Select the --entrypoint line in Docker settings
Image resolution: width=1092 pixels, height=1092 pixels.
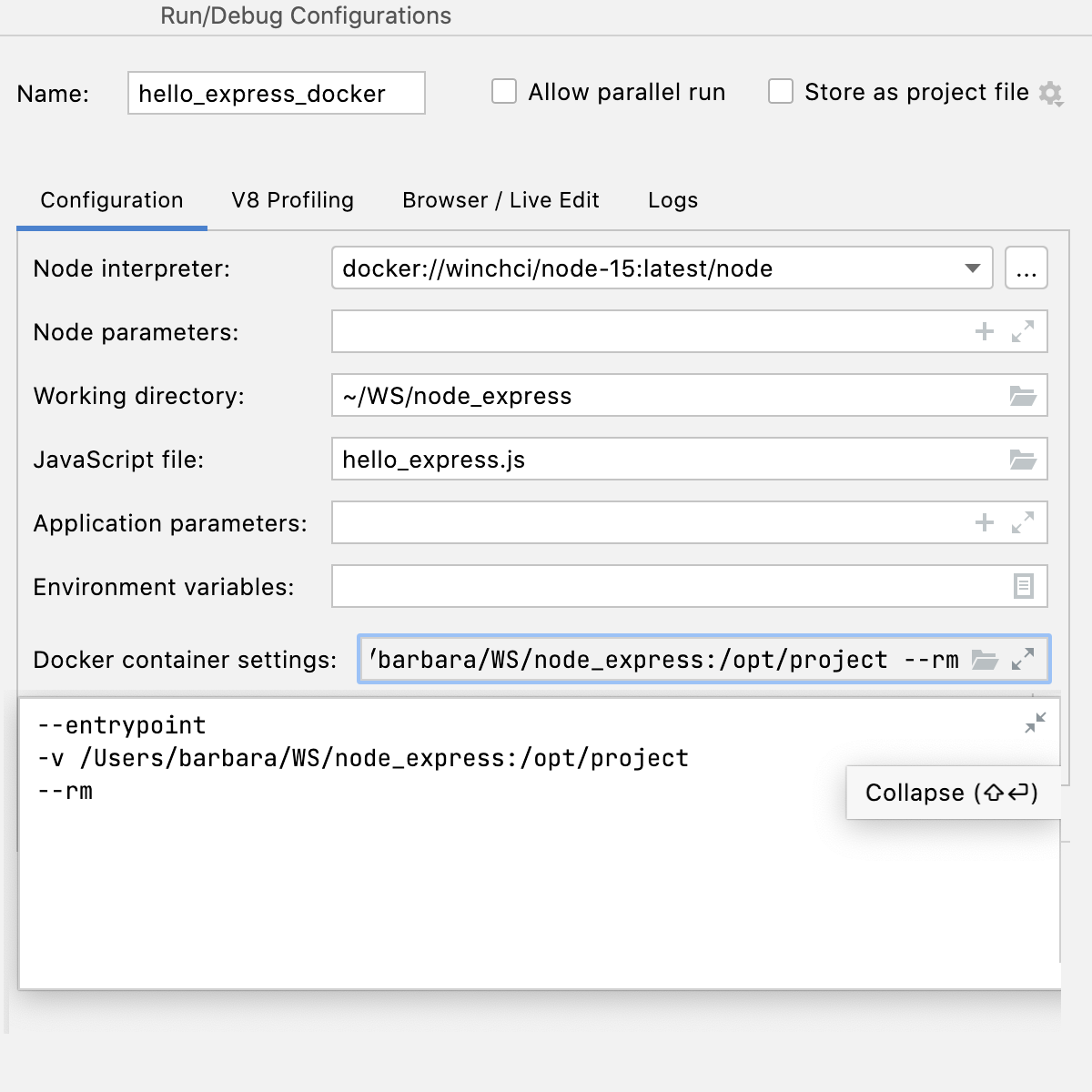(x=121, y=724)
